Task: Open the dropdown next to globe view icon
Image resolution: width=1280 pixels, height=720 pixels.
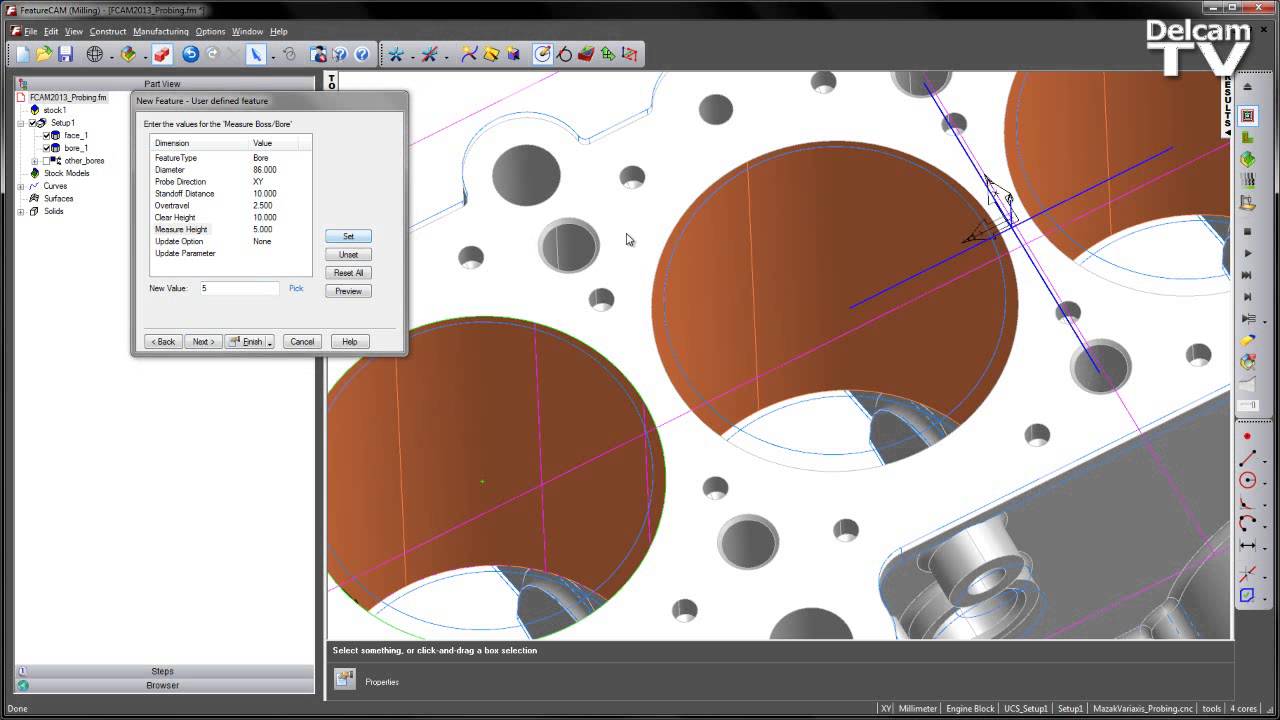Action: point(111,55)
